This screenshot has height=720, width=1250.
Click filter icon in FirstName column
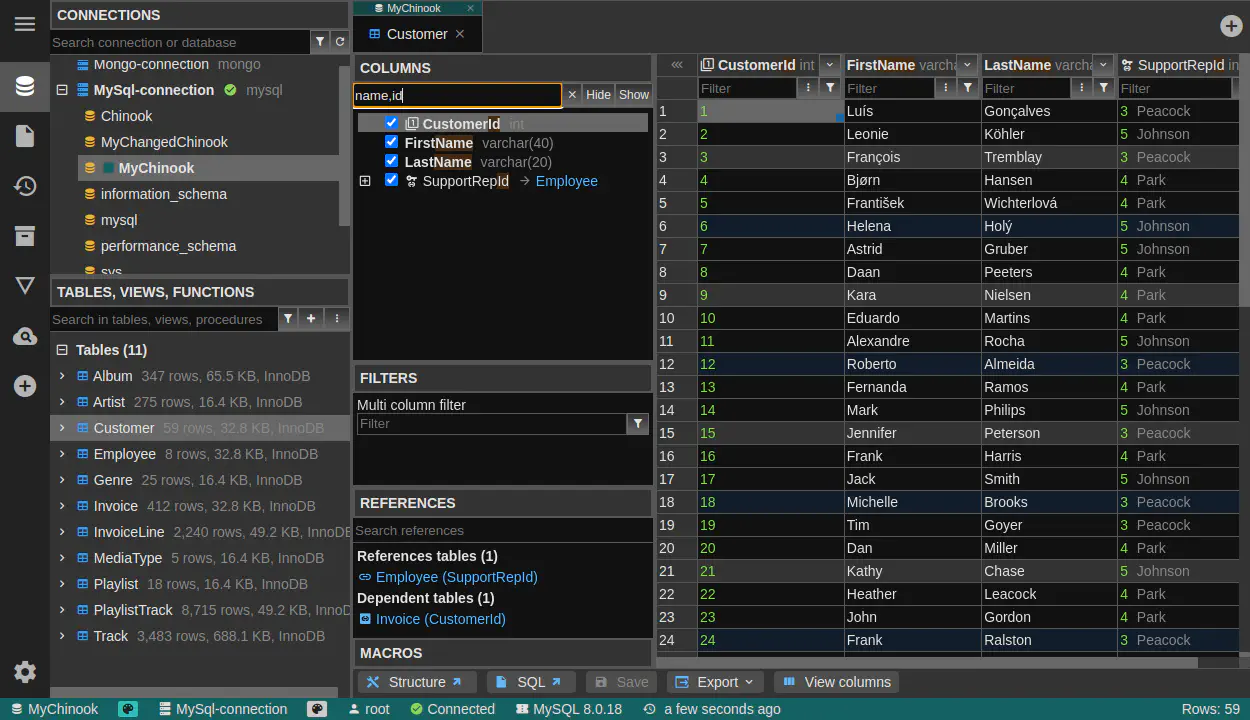pyautogui.click(x=967, y=88)
